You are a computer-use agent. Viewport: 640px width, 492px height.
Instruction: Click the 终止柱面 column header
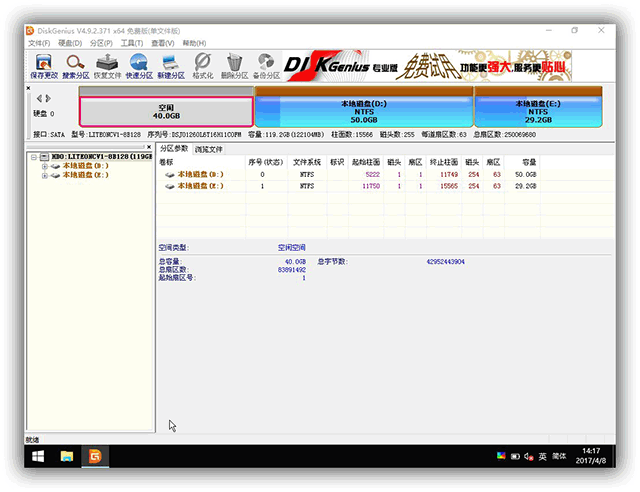(444, 163)
